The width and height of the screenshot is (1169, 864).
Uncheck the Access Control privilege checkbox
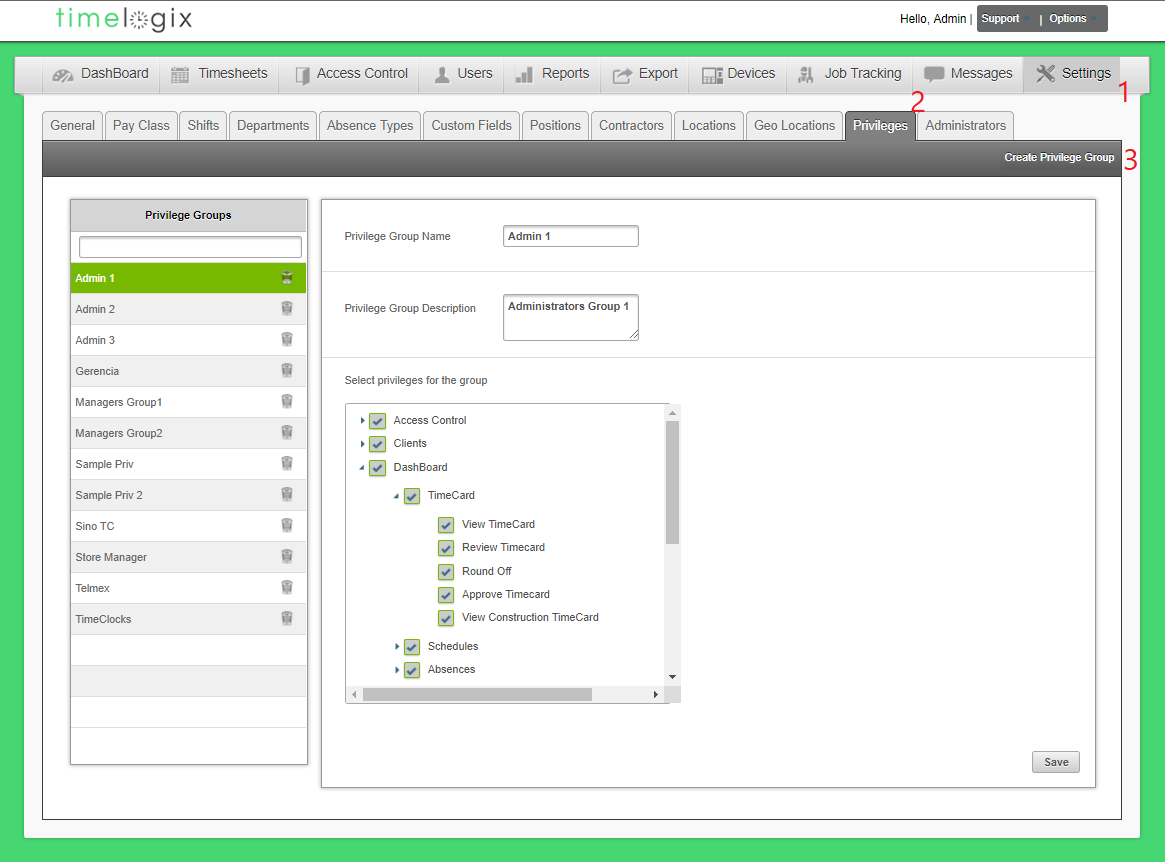coord(378,421)
